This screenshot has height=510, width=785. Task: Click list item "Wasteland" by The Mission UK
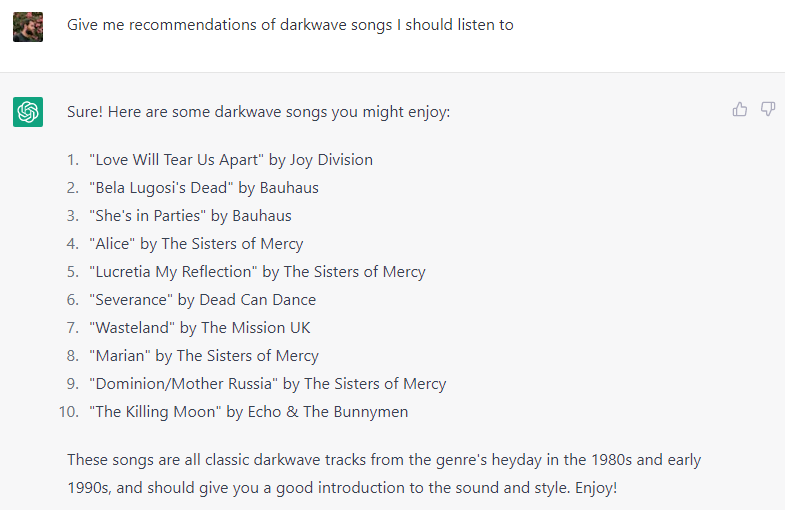coord(200,328)
